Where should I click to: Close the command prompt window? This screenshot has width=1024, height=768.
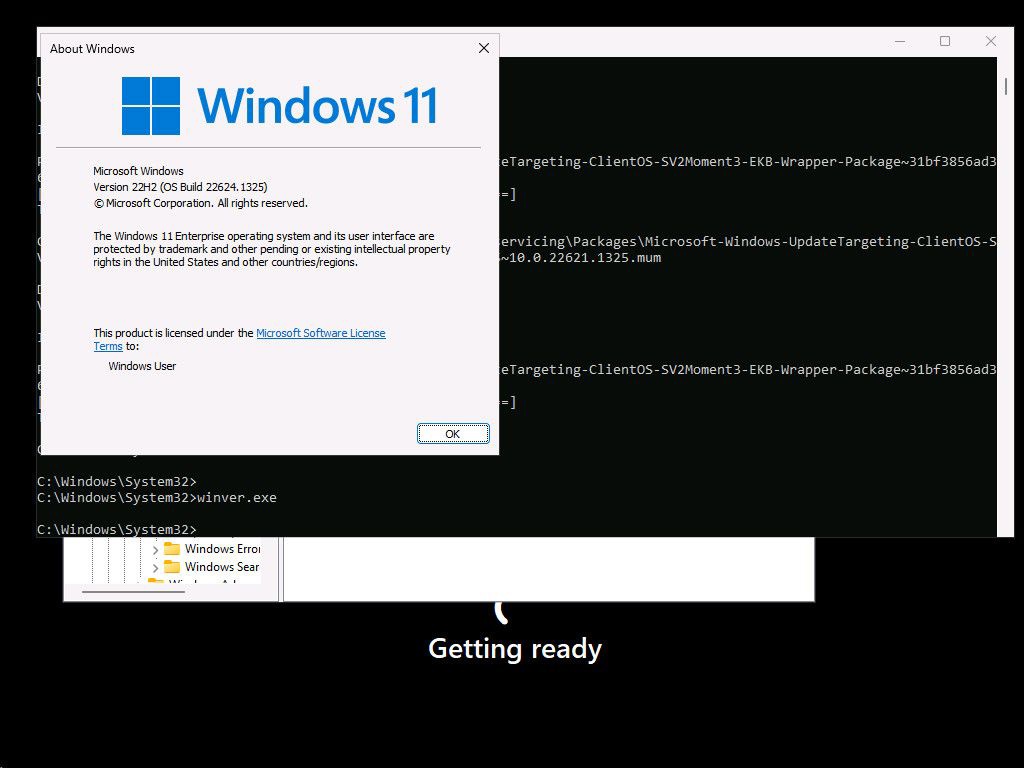pos(991,41)
